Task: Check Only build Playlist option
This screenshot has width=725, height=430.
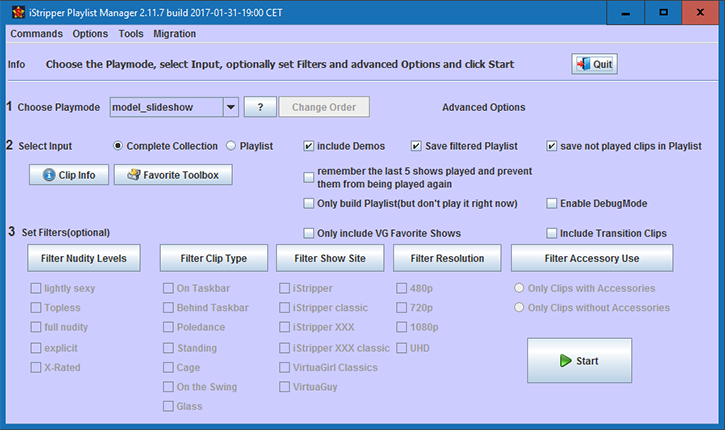Action: [308, 203]
